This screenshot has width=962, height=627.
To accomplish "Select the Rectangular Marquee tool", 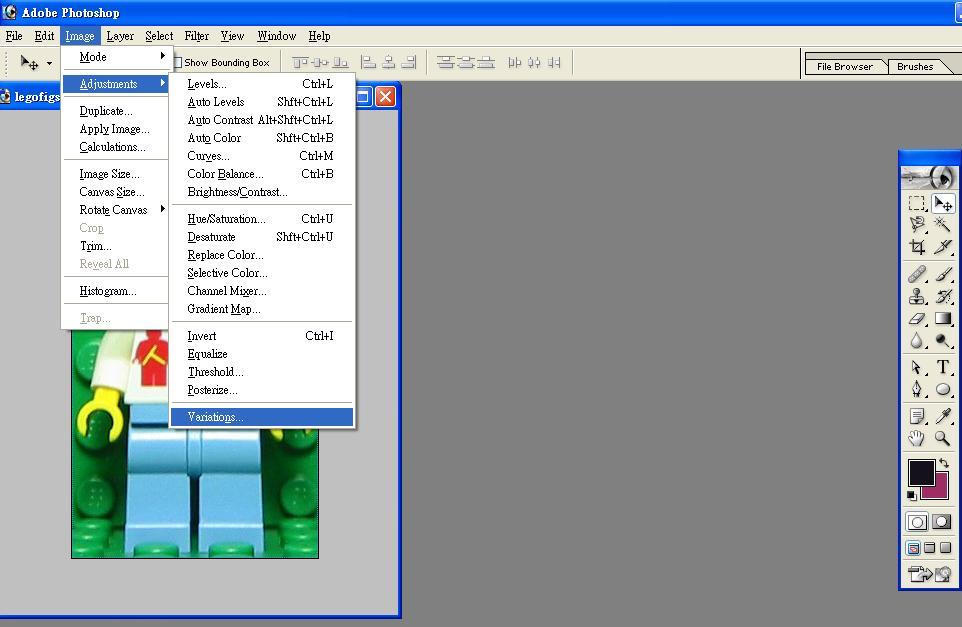I will [x=917, y=203].
